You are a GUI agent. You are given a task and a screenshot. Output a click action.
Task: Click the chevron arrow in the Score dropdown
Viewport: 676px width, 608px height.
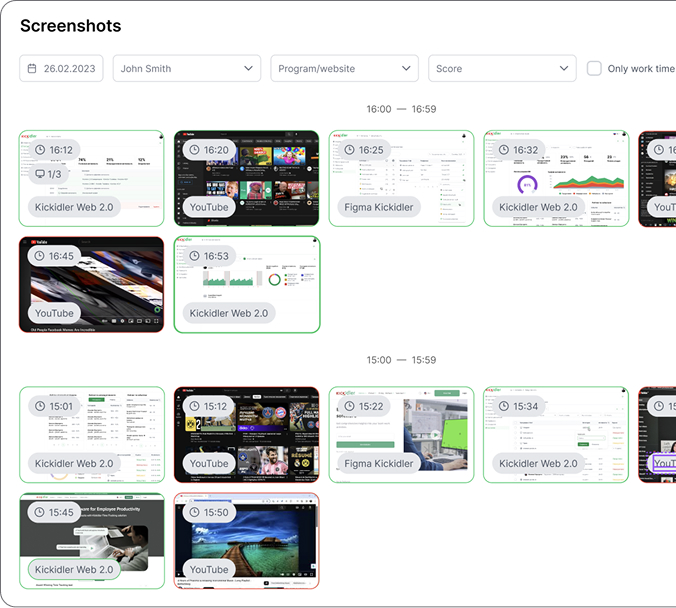(563, 68)
